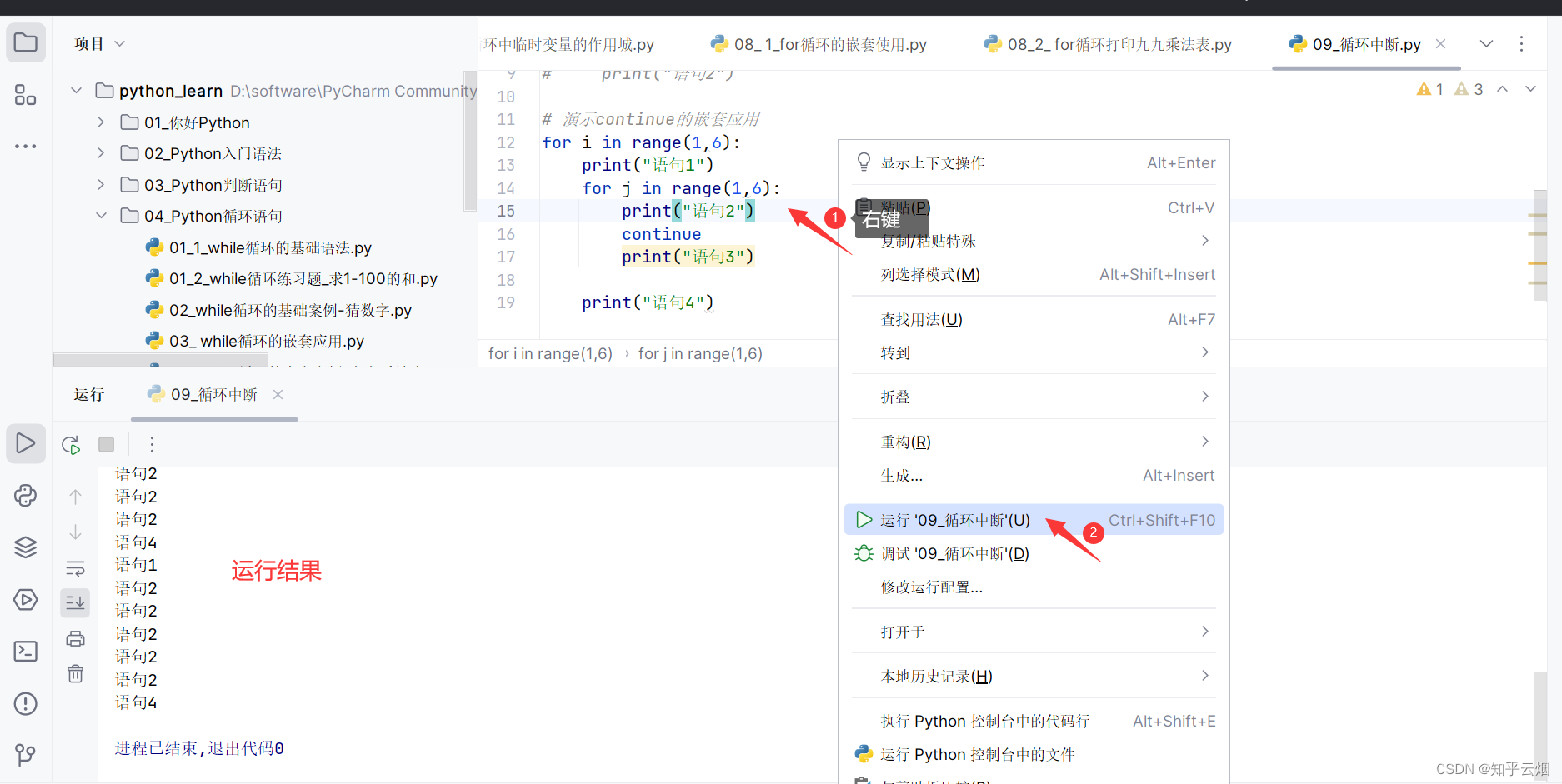The image size is (1562, 784).
Task: Open the Terminal tool window icon
Action: [26, 652]
